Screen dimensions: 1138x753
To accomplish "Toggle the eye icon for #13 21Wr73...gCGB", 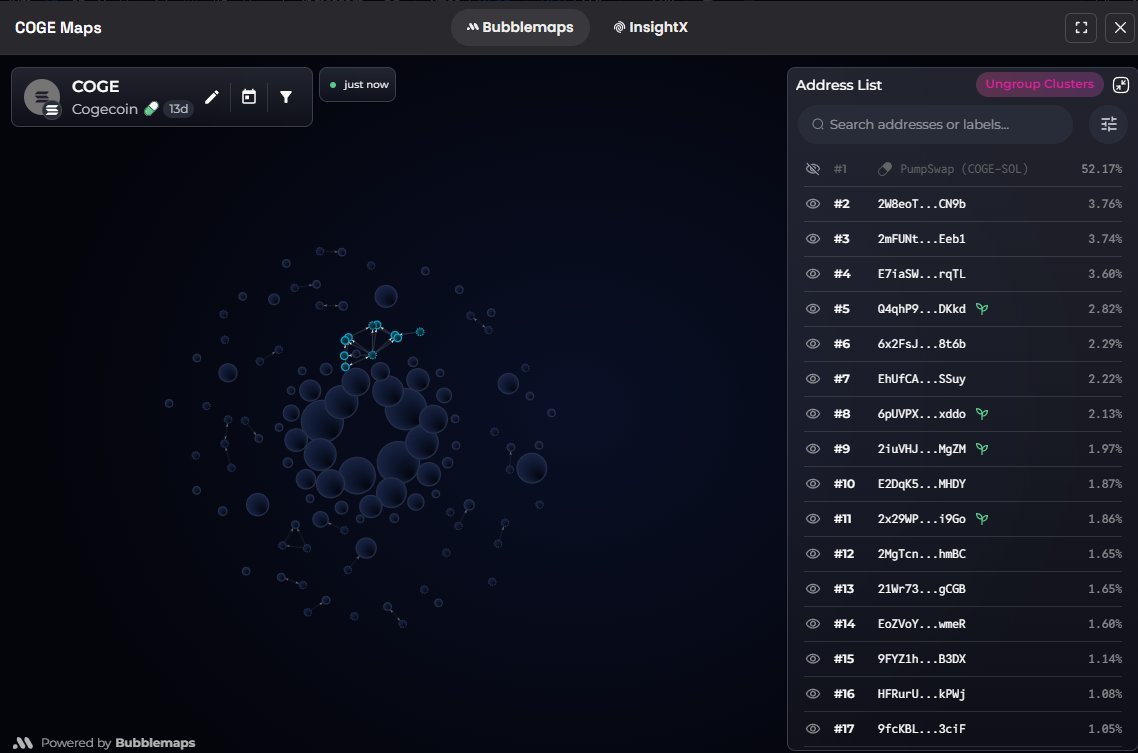I will [x=813, y=588].
